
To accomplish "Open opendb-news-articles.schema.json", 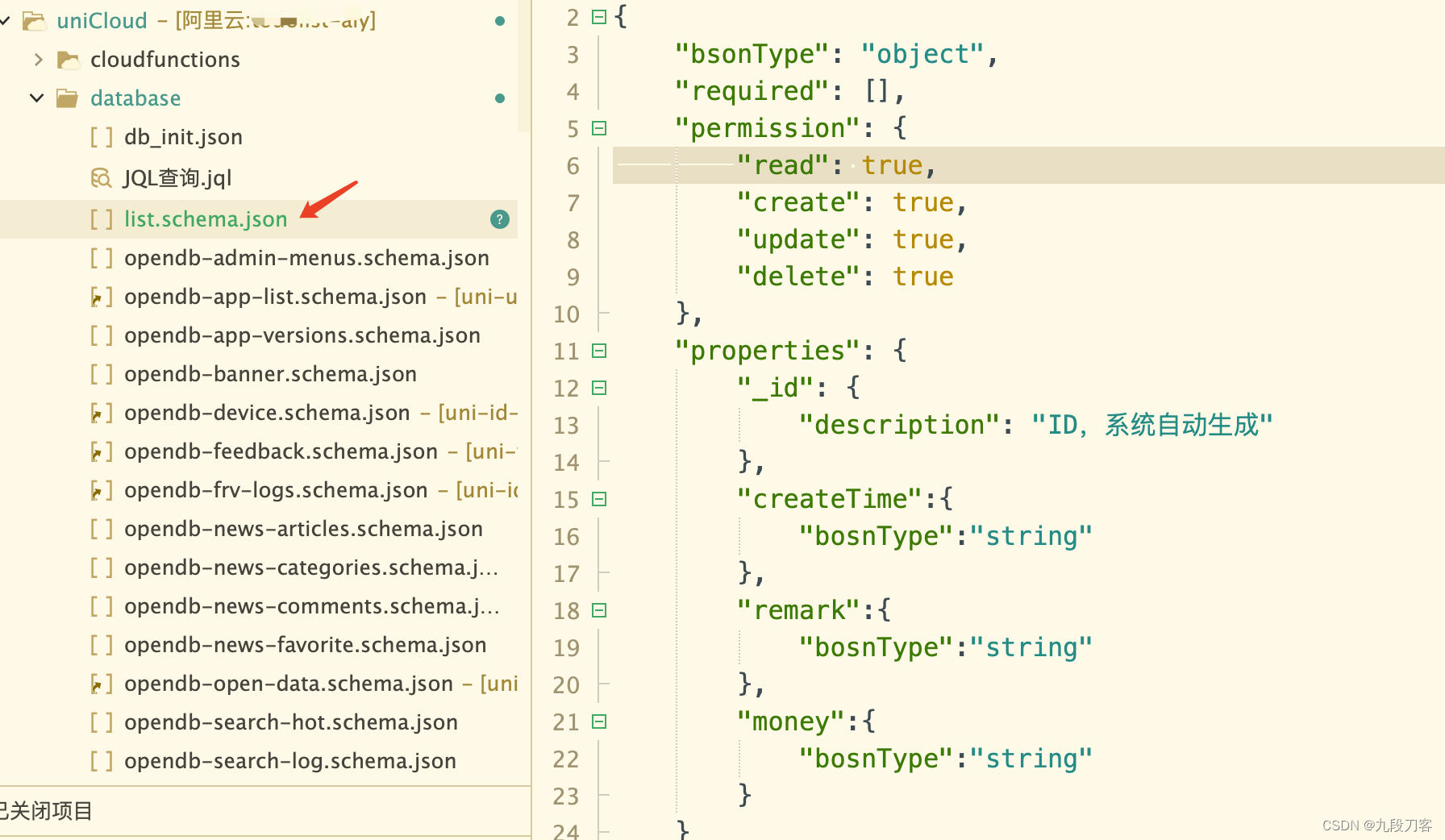I will click(303, 529).
